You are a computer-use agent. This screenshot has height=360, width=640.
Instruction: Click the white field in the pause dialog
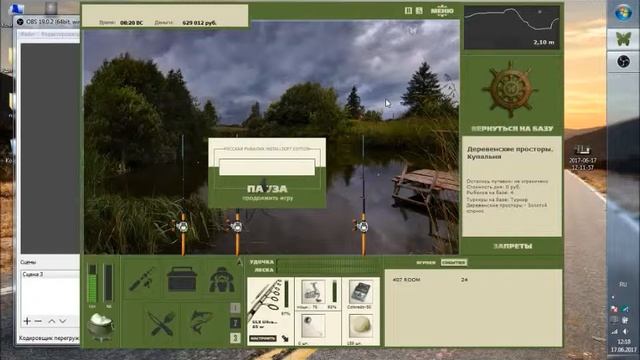click(x=267, y=167)
